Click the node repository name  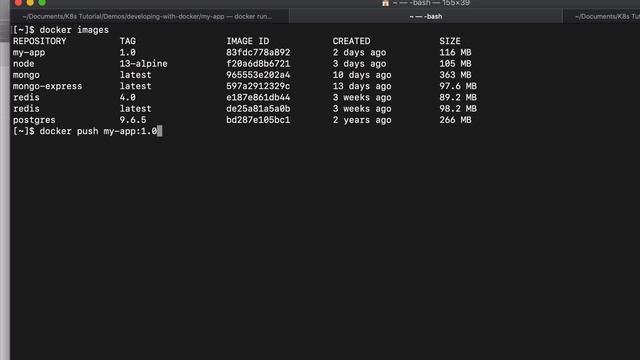tap(24, 64)
